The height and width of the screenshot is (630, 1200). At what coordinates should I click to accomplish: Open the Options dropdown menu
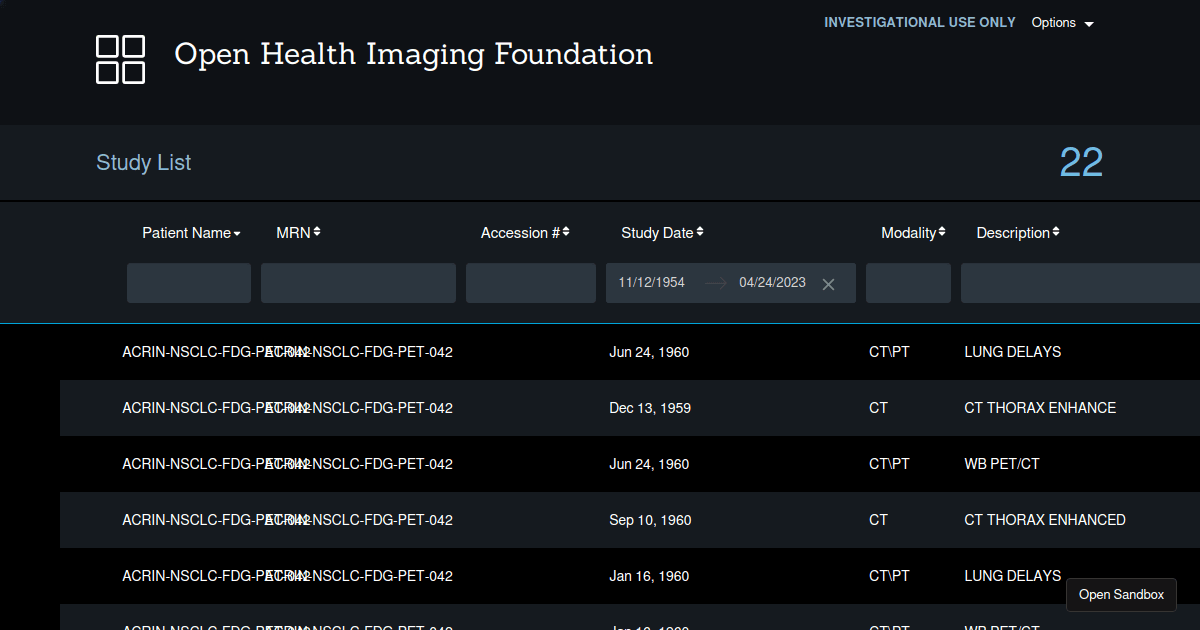tap(1062, 23)
